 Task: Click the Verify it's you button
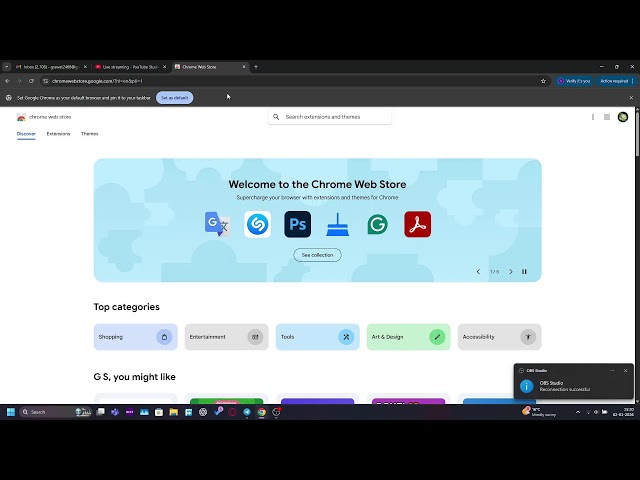tap(574, 81)
